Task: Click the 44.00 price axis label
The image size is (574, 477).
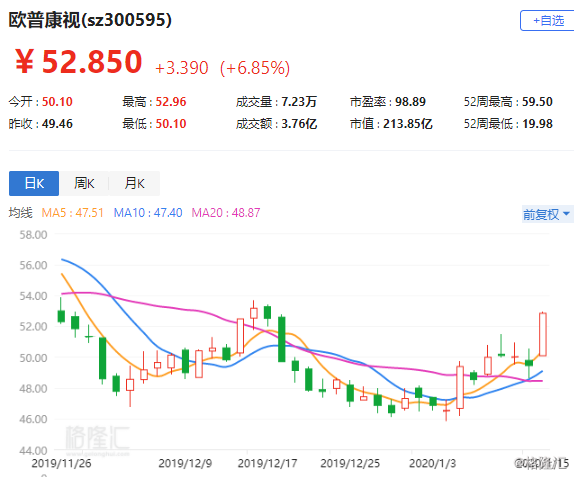Action: tap(33, 450)
